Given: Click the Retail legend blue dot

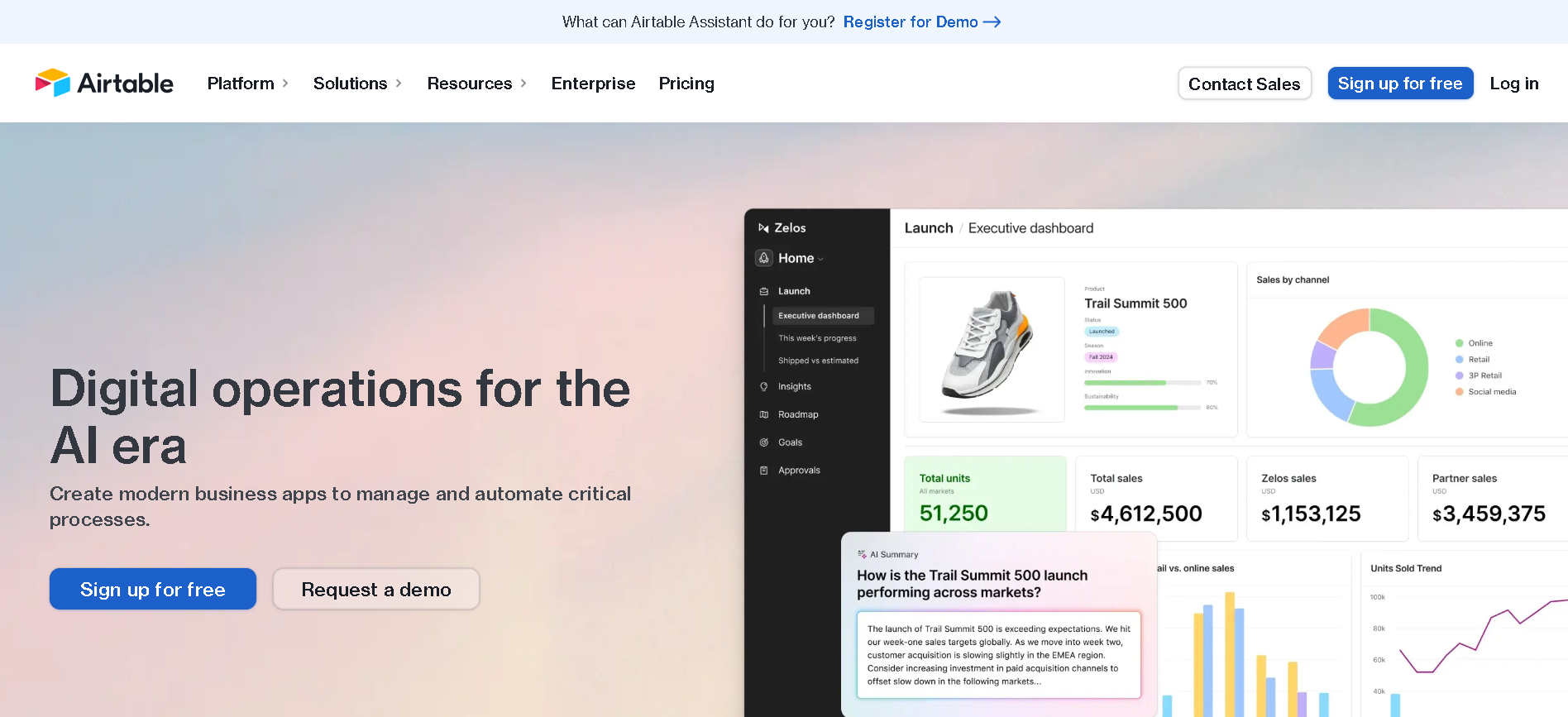Looking at the screenshot, I should 1460,360.
